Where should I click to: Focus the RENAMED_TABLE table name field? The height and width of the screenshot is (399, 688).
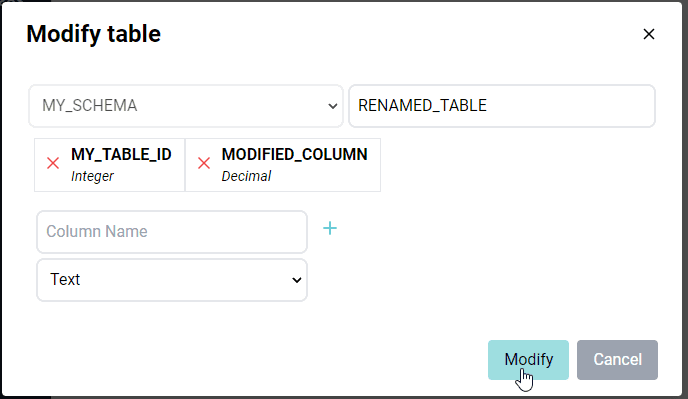pyautogui.click(x=502, y=106)
